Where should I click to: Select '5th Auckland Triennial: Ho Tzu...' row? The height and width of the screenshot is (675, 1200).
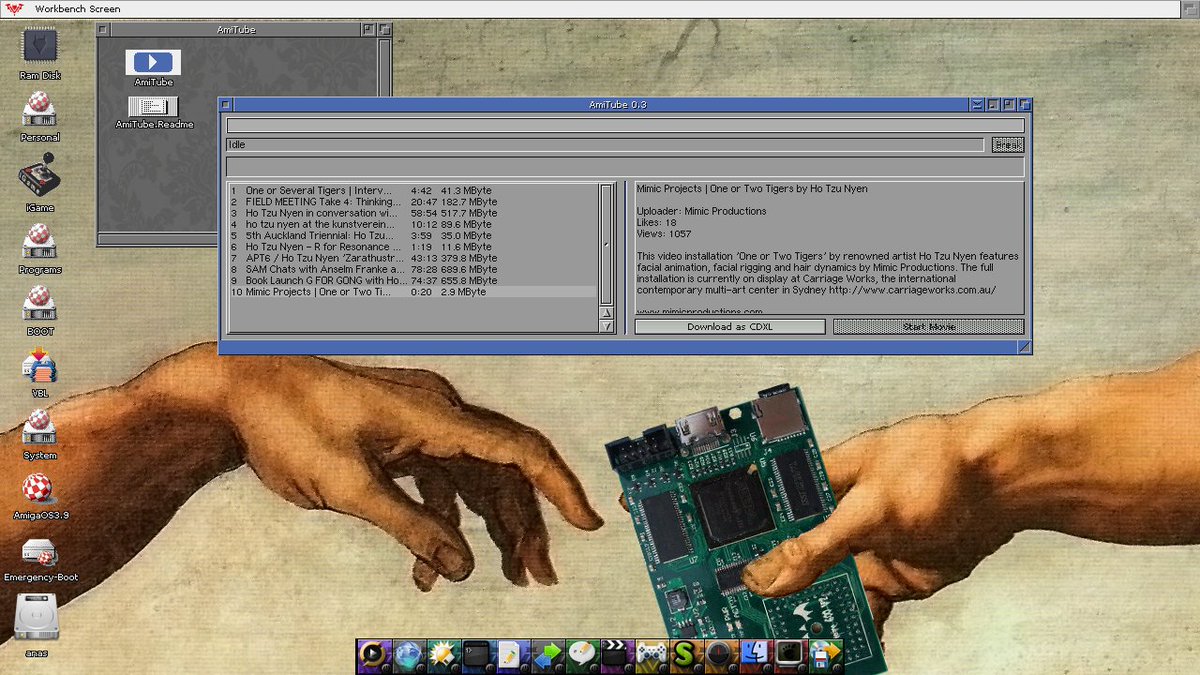(x=412, y=236)
